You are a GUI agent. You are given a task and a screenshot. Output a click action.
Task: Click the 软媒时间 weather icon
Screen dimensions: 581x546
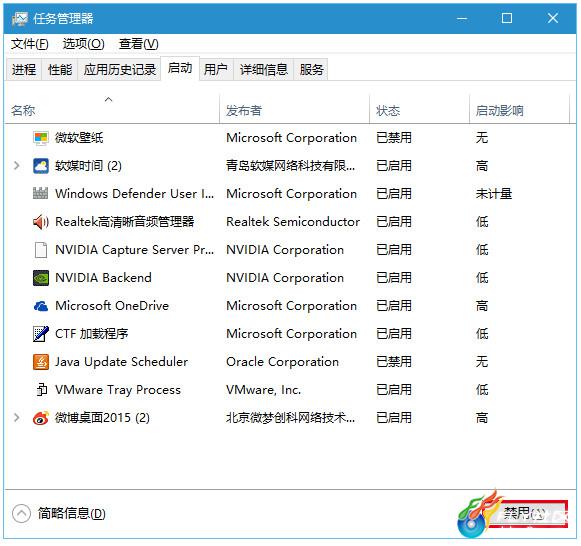click(41, 166)
